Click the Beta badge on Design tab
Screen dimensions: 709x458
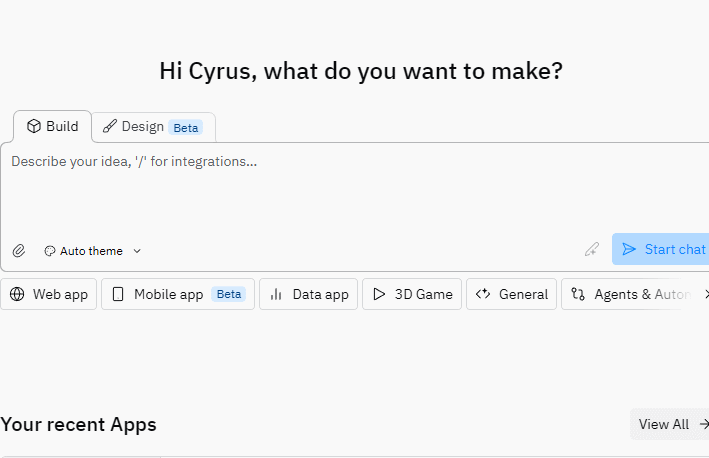185,128
